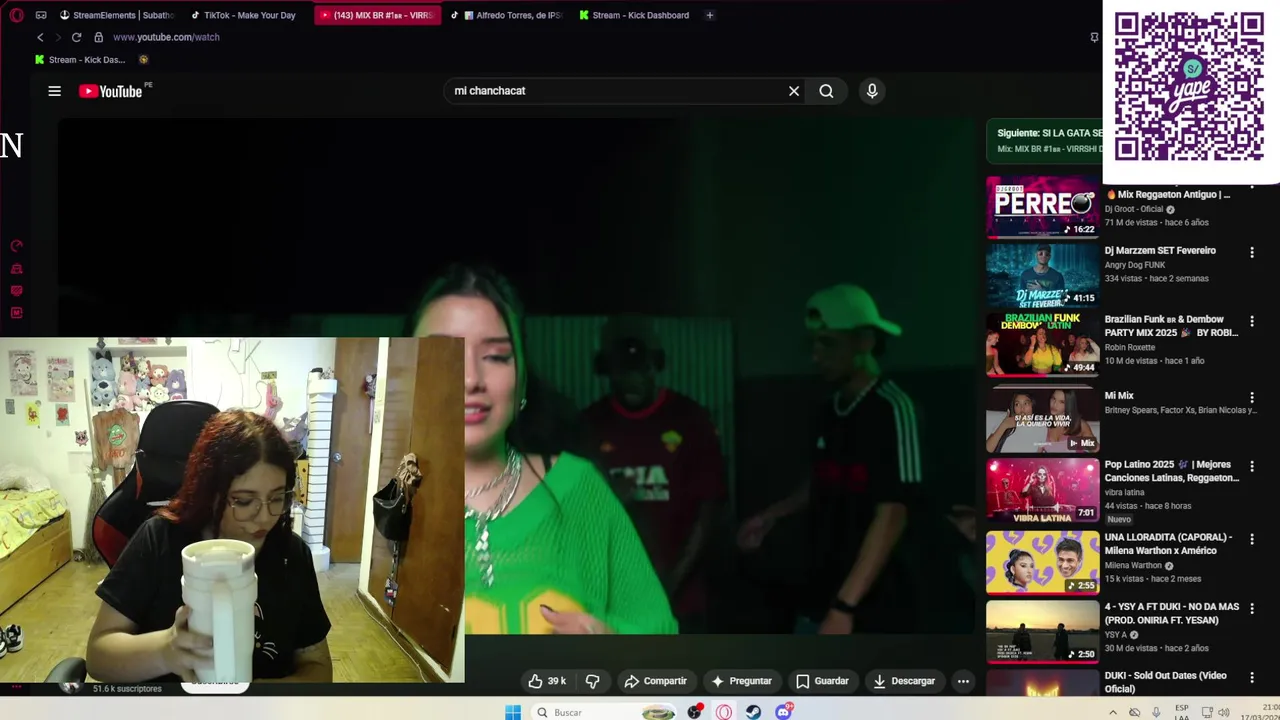The width and height of the screenshot is (1280, 720).
Task: Open GX Corner gamepad icon
Action: click(41, 15)
